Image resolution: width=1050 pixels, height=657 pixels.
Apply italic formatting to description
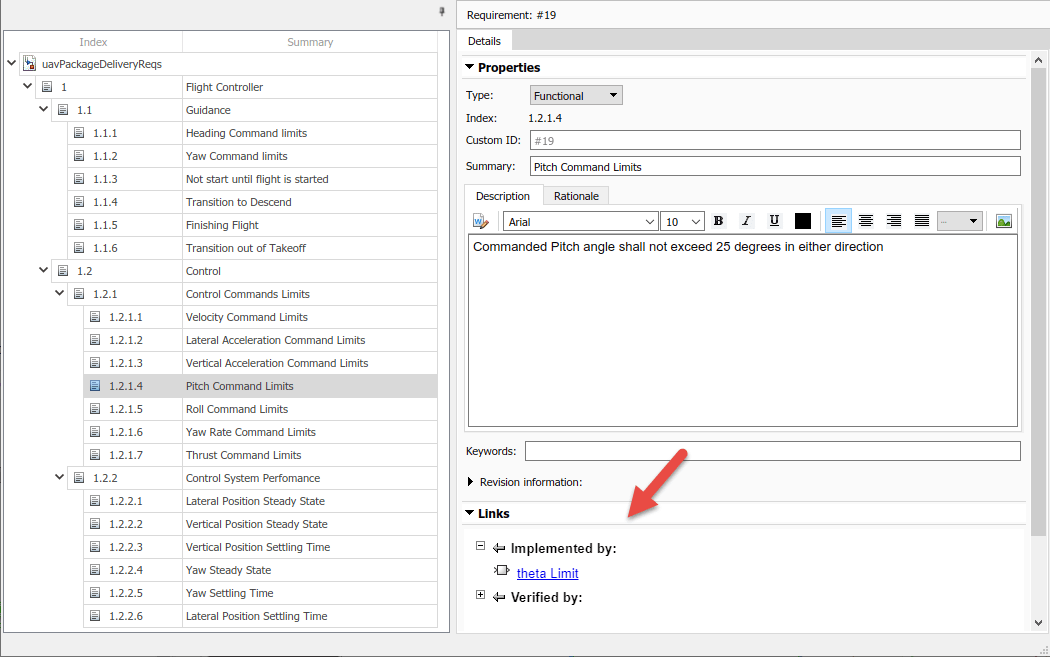tap(746, 221)
